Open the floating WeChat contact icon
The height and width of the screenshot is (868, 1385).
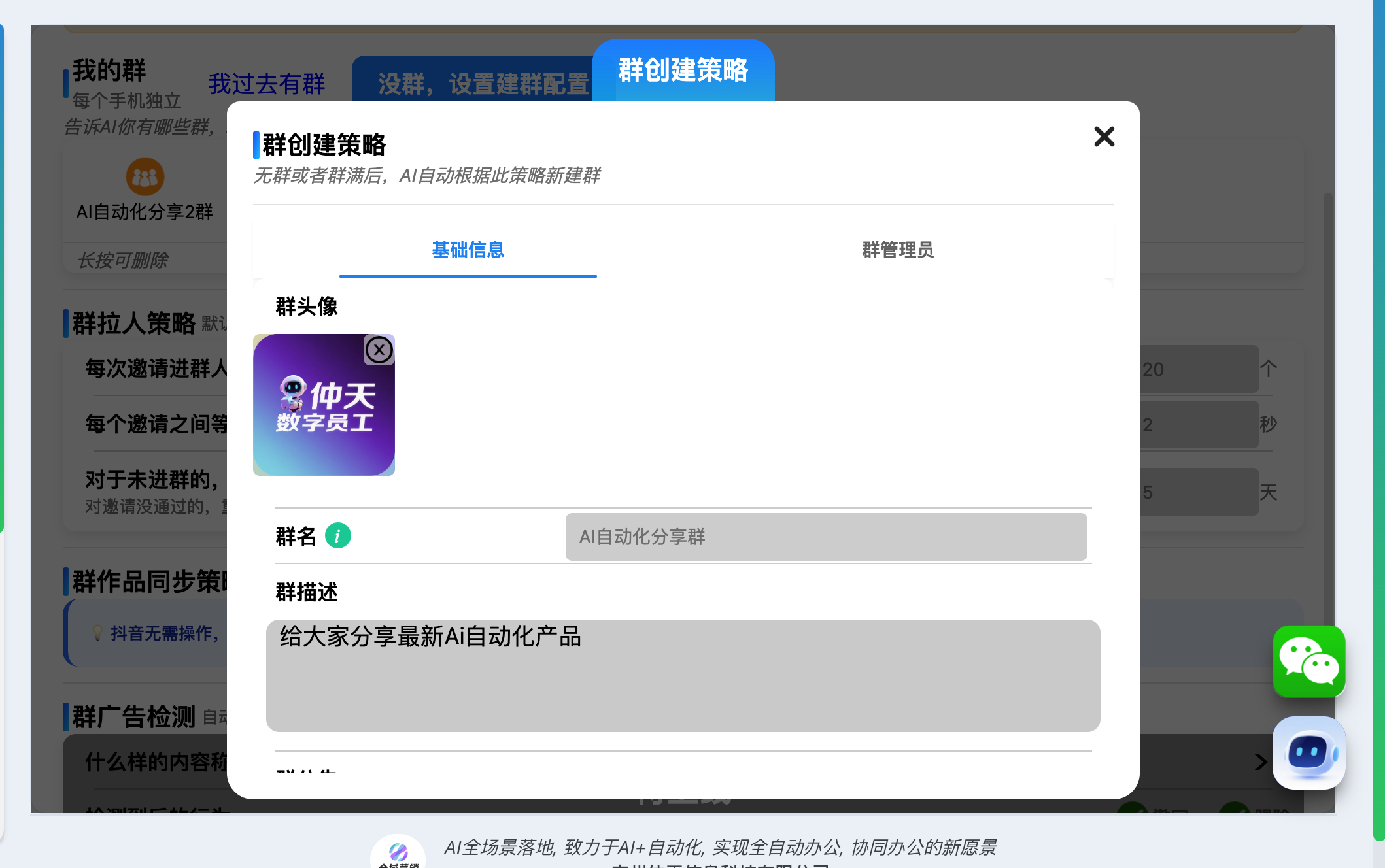pos(1308,661)
